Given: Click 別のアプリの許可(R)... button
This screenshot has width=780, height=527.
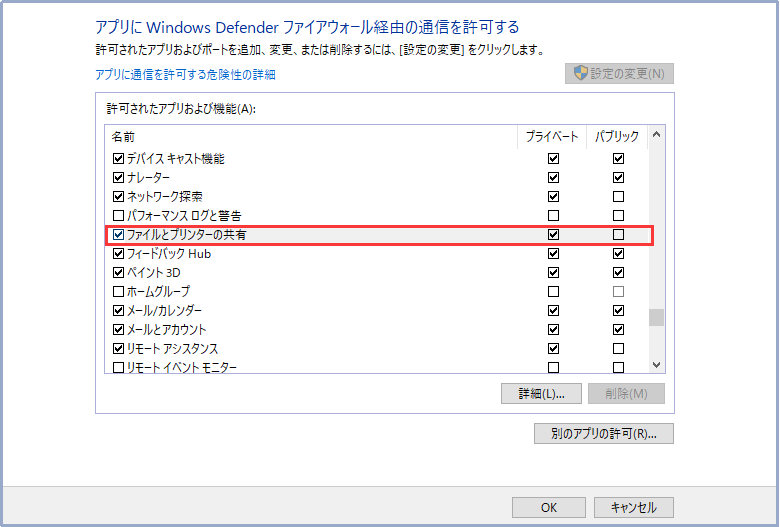Looking at the screenshot, I should point(604,434).
